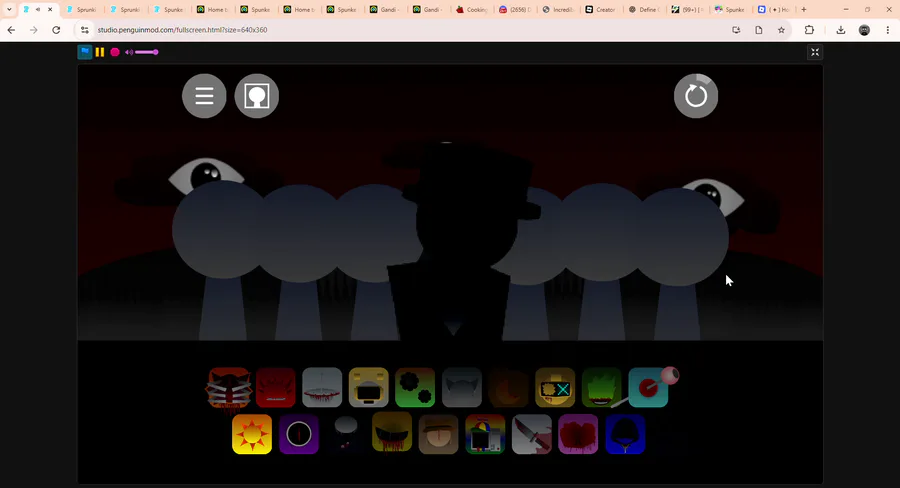Viewport: 900px width, 488px height.
Task: Stop the project with the pink stop button
Action: tap(115, 52)
